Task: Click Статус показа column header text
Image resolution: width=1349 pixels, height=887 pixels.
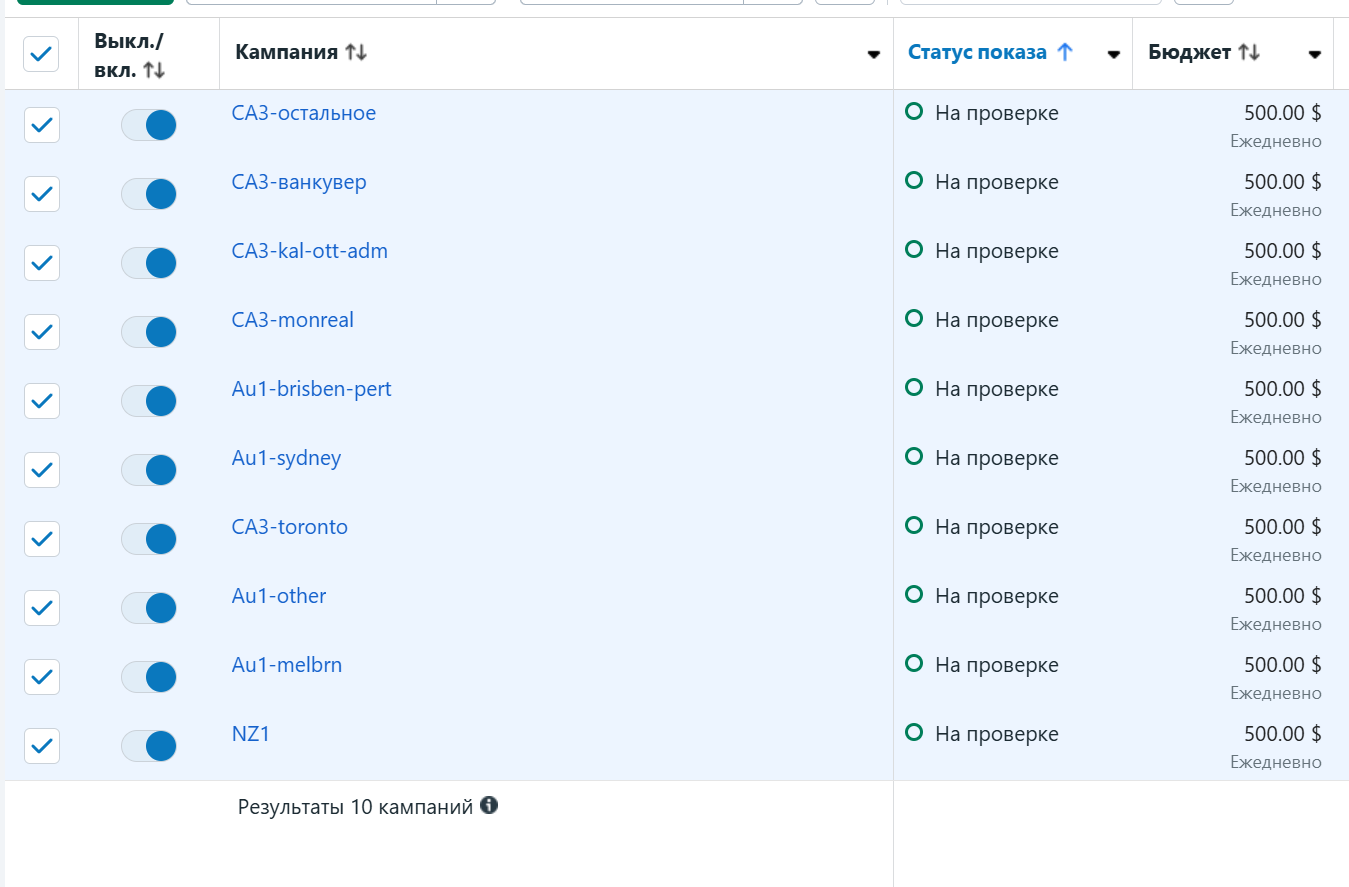Action: pyautogui.click(x=977, y=53)
